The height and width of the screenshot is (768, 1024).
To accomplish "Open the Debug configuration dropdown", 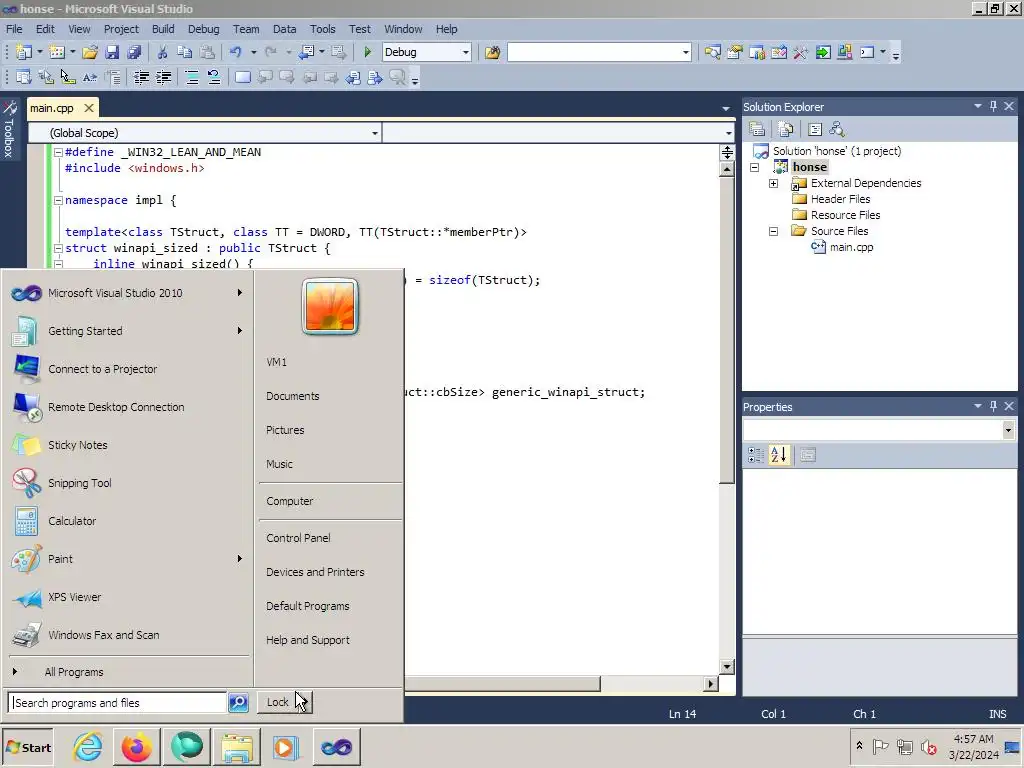I will [x=466, y=52].
